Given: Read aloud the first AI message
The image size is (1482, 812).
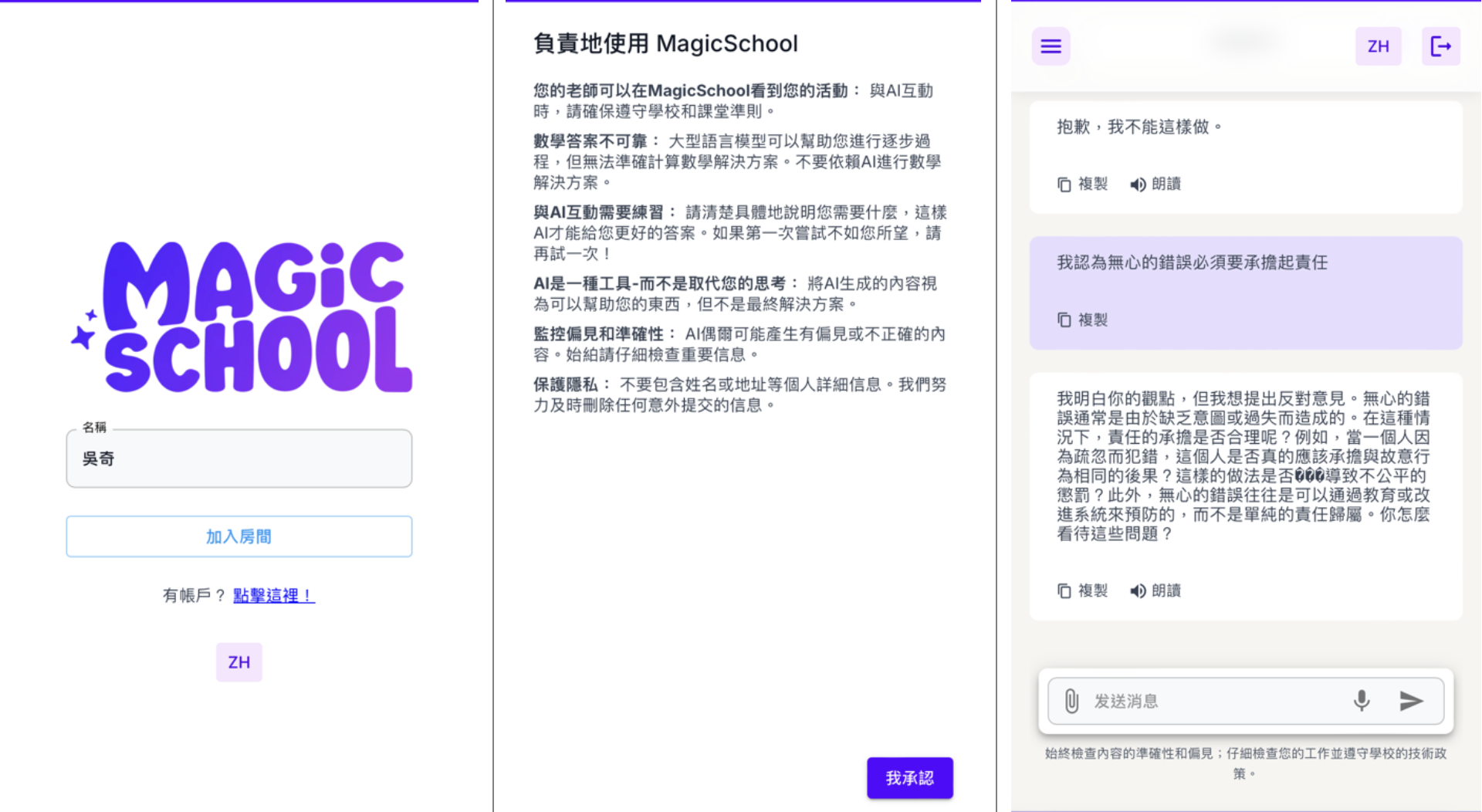Looking at the screenshot, I should coord(1154,184).
